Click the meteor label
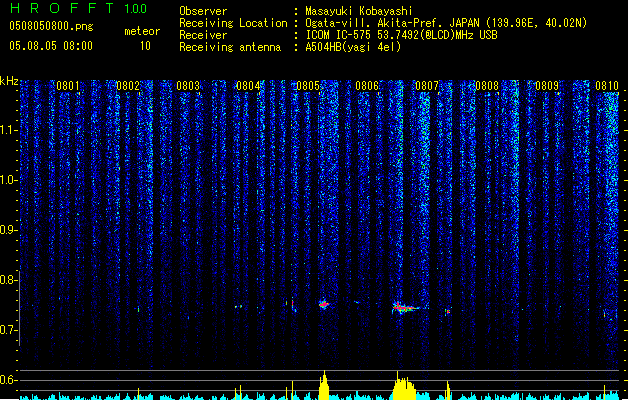Image resolution: width=629 pixels, height=400 pixels. (x=142, y=31)
